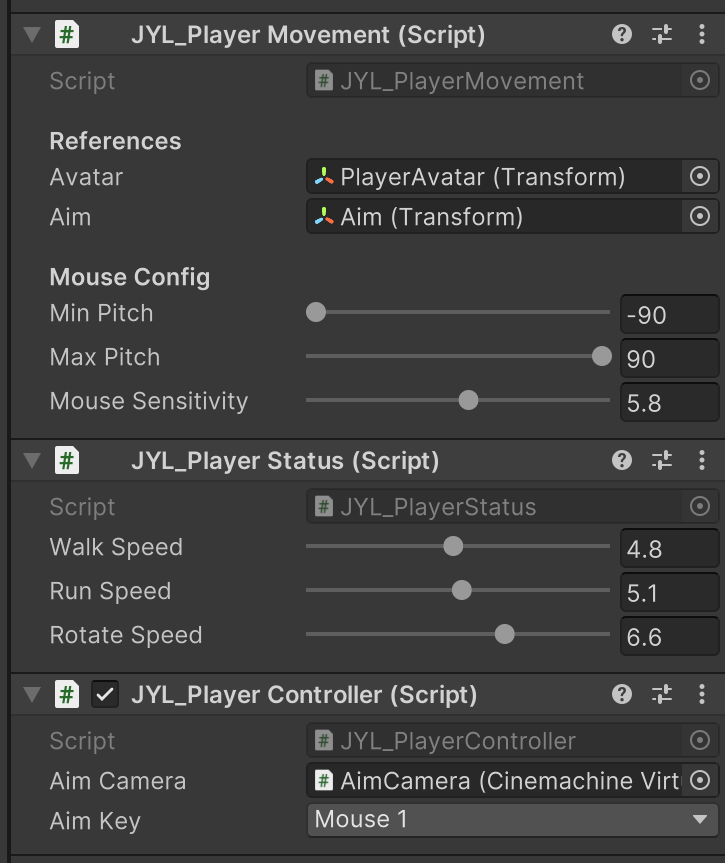The width and height of the screenshot is (725, 863).
Task: Click object picker for Aim field
Action: pos(700,216)
